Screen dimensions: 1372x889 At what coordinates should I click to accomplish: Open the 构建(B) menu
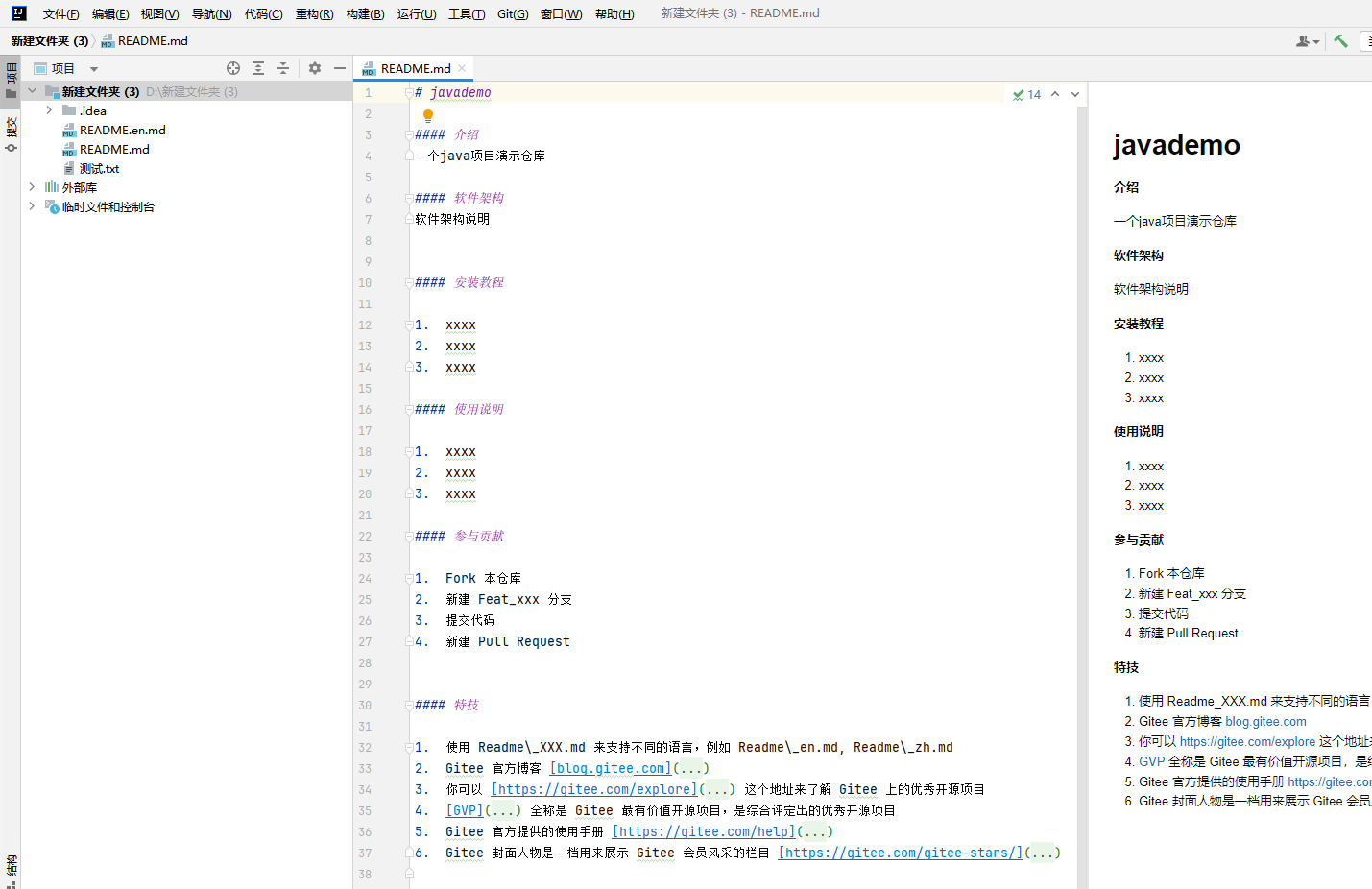(365, 13)
